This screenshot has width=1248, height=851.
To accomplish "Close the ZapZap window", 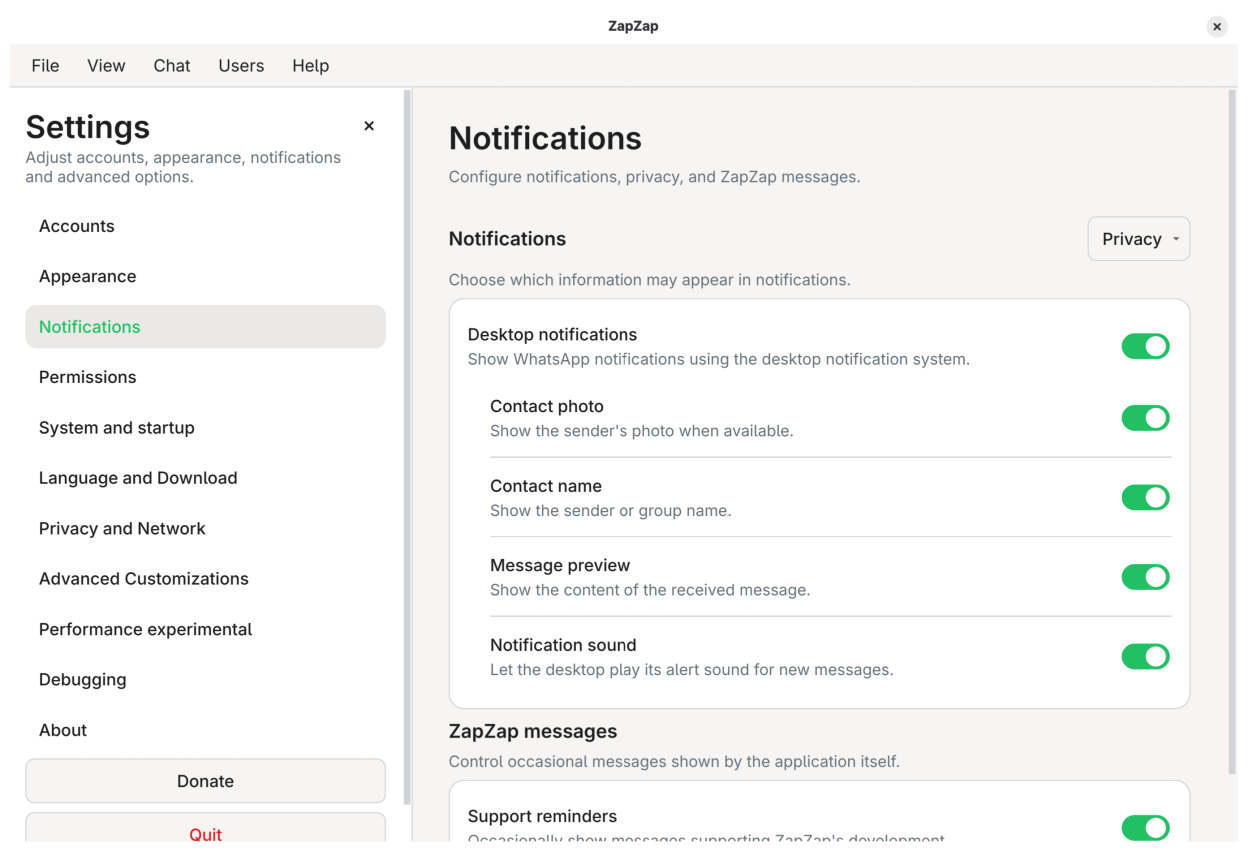I will click(x=1216, y=27).
